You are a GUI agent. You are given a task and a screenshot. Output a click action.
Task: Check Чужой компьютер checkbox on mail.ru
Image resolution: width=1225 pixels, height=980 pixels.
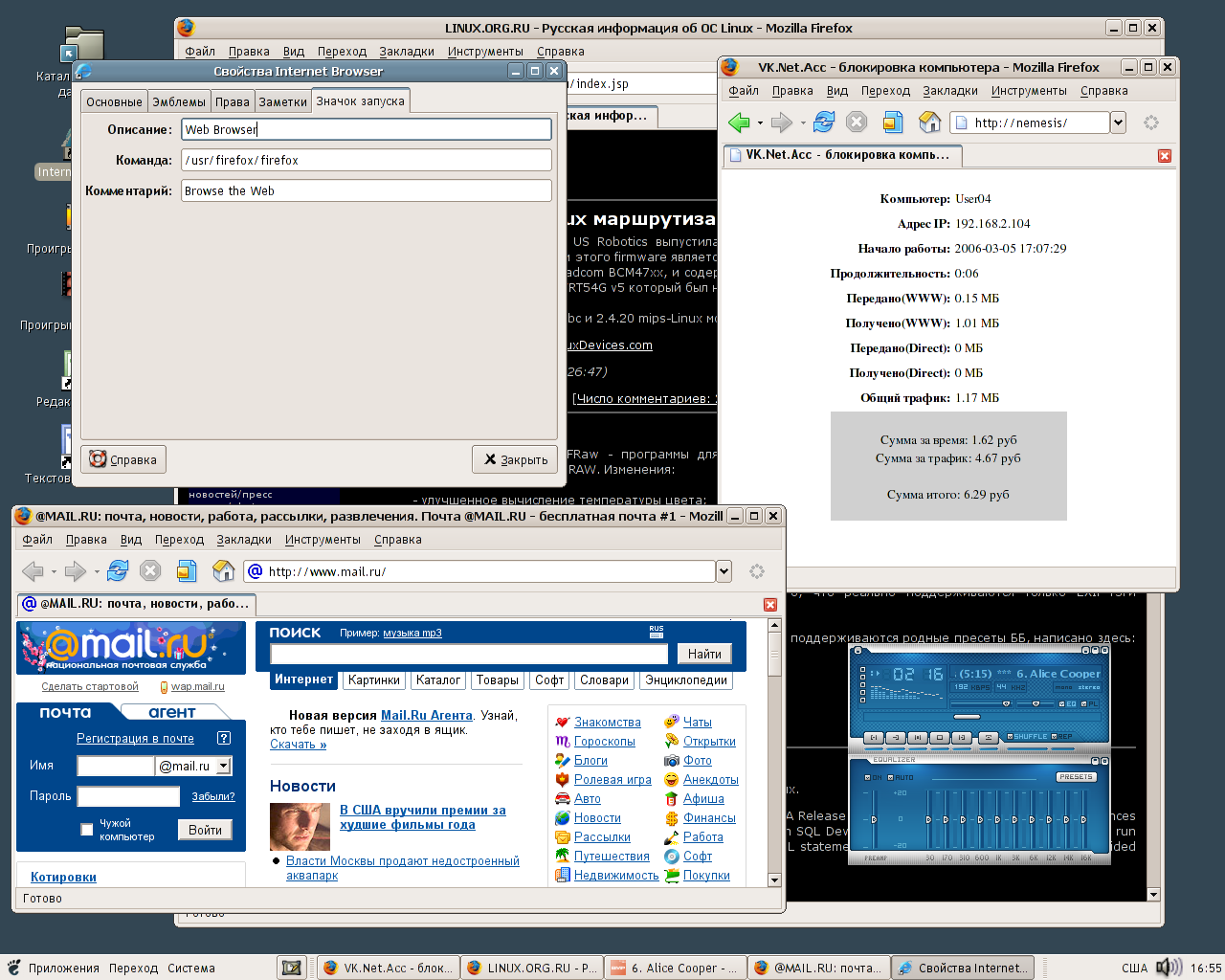coord(87,830)
